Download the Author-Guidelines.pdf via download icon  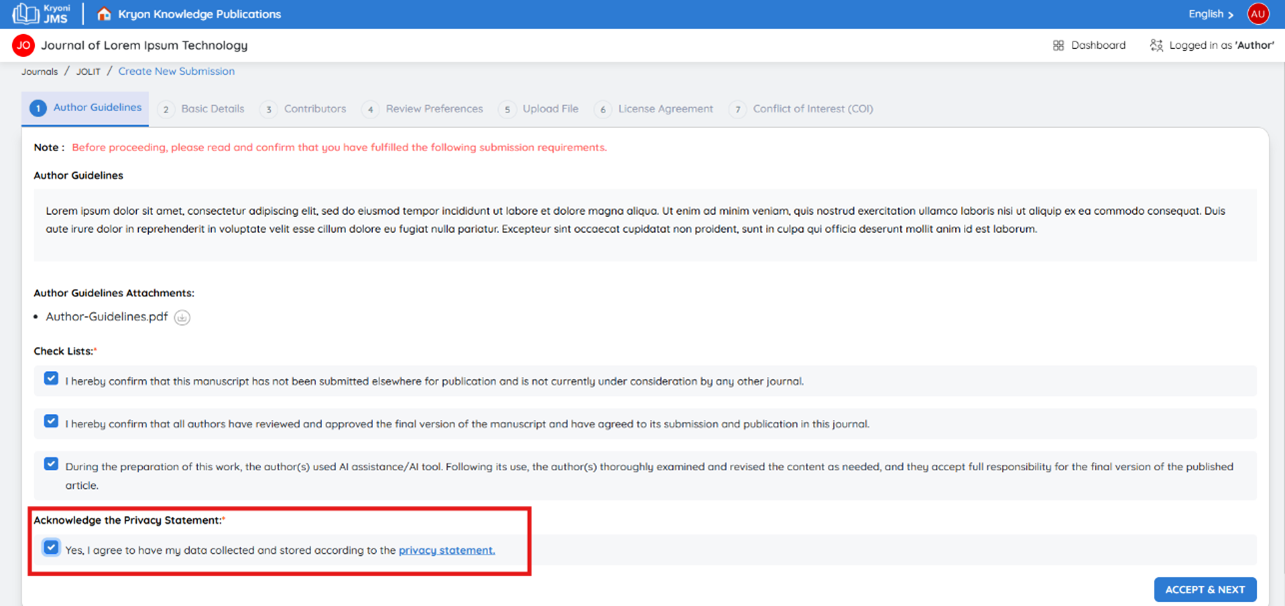coord(182,317)
